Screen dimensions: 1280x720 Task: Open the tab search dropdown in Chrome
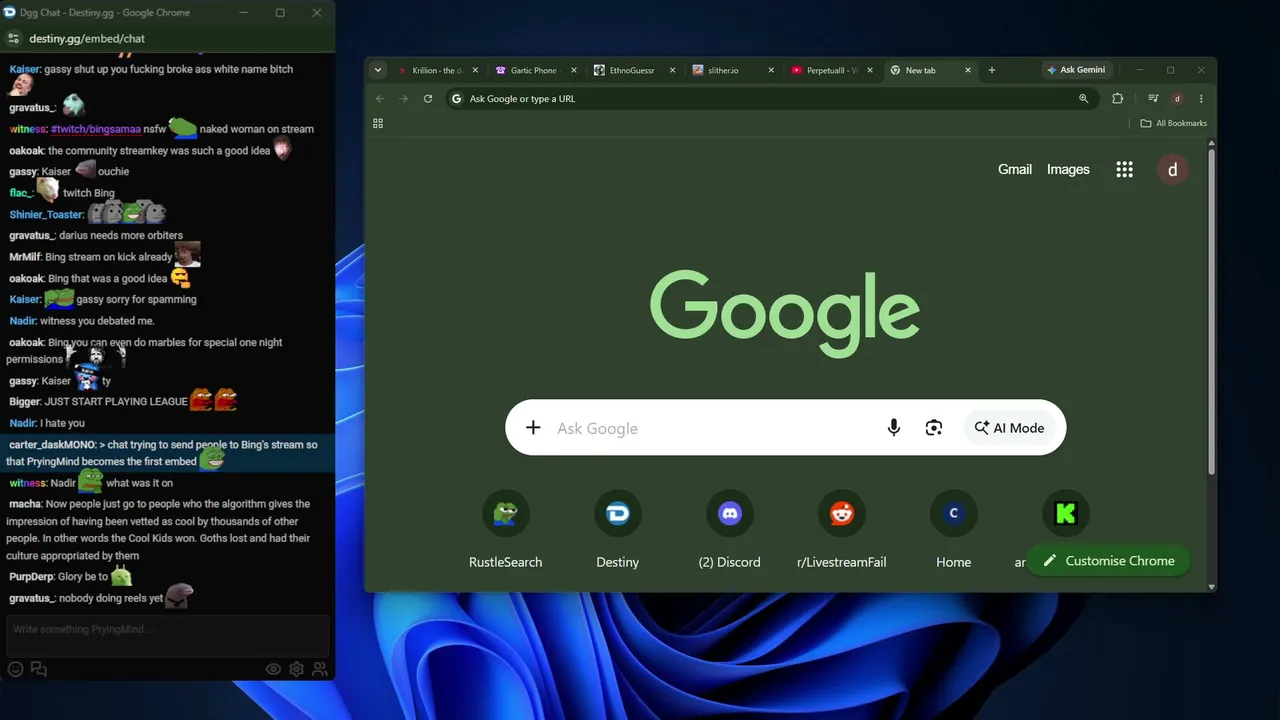[377, 70]
